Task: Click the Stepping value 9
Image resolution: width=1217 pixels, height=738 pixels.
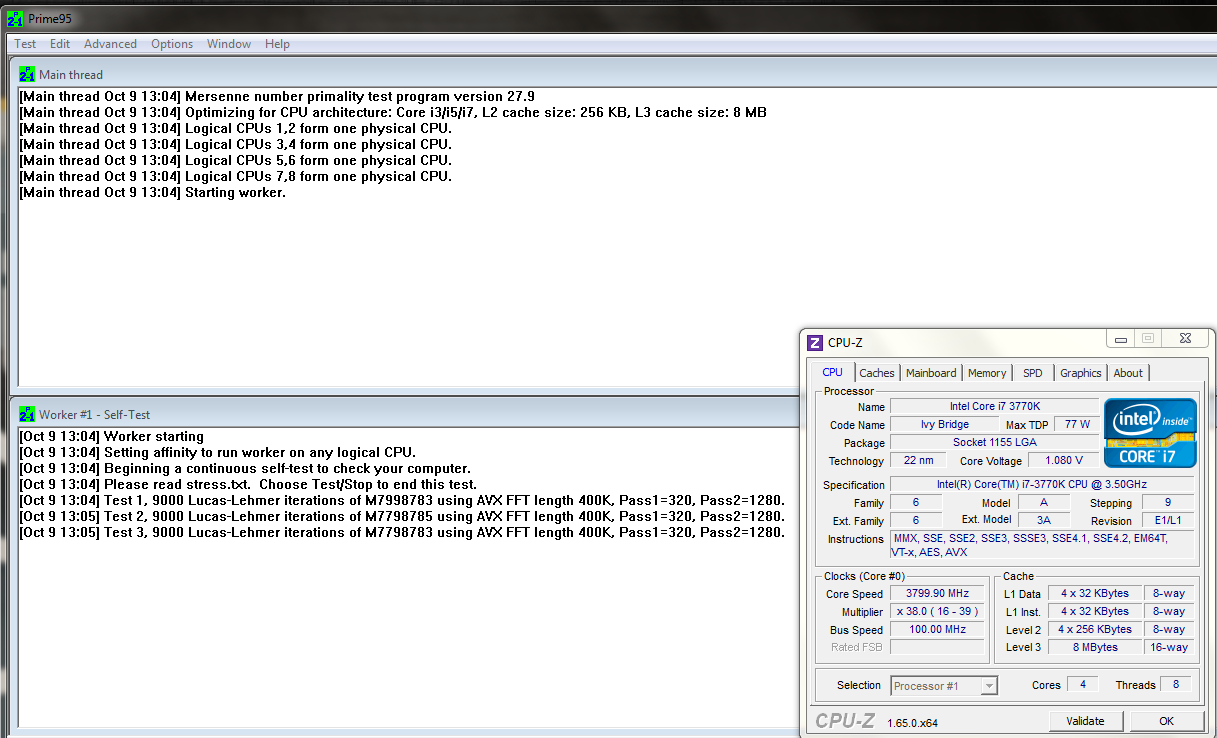Action: [1167, 503]
